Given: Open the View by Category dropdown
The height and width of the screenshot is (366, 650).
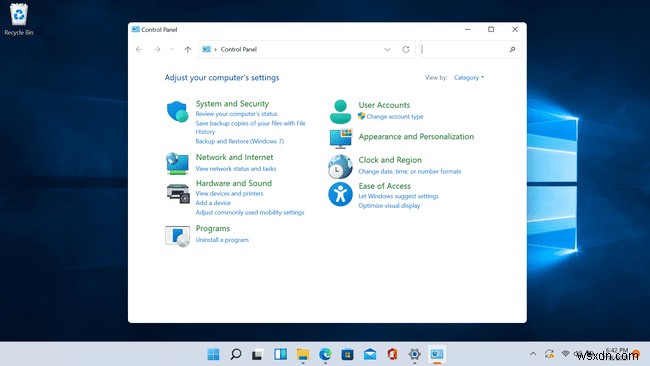Looking at the screenshot, I should pos(469,78).
